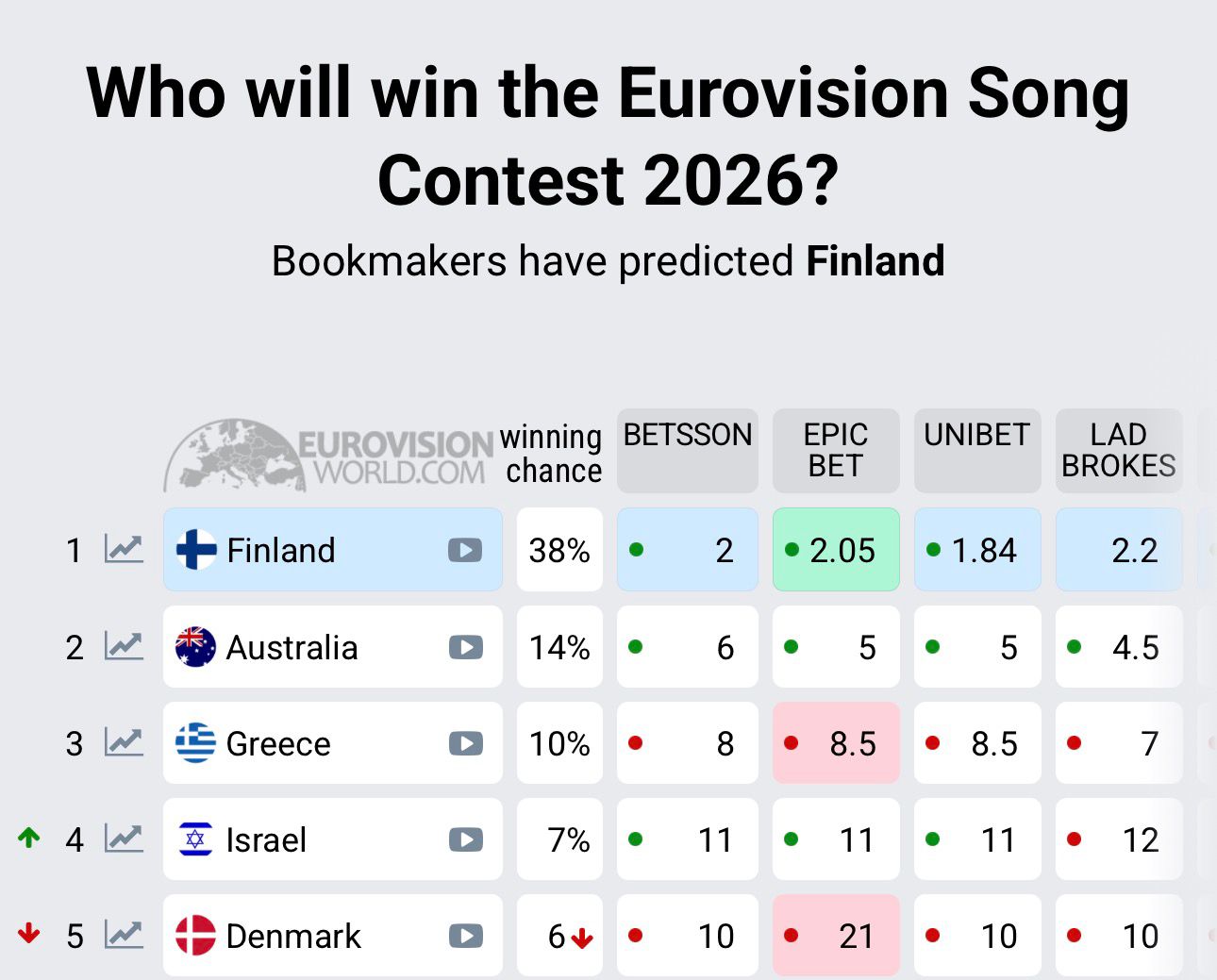Screen dimensions: 1217x980
Task: Play Australia's song video
Action: tap(465, 647)
